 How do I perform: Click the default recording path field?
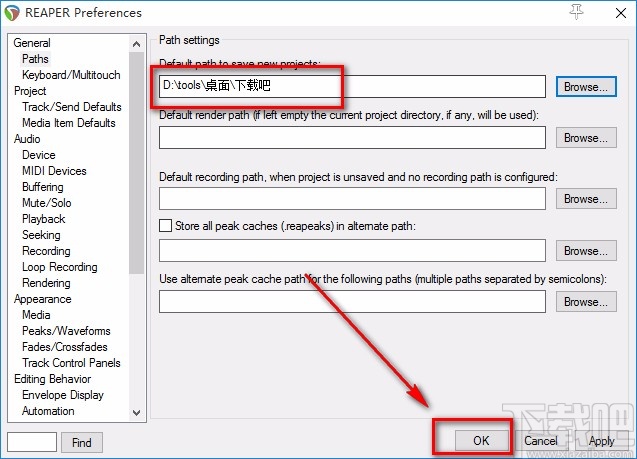click(352, 199)
